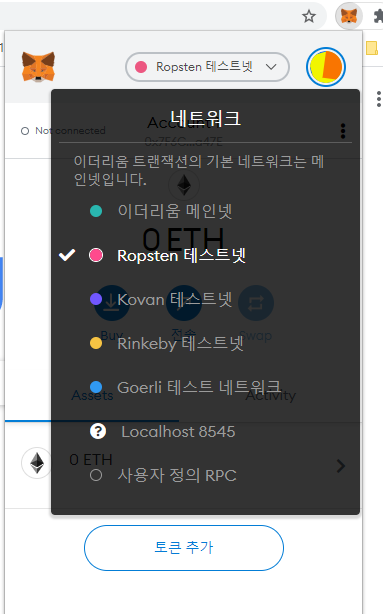383x614 pixels.
Task: Open account options three-dot menu
Action: click(x=343, y=131)
